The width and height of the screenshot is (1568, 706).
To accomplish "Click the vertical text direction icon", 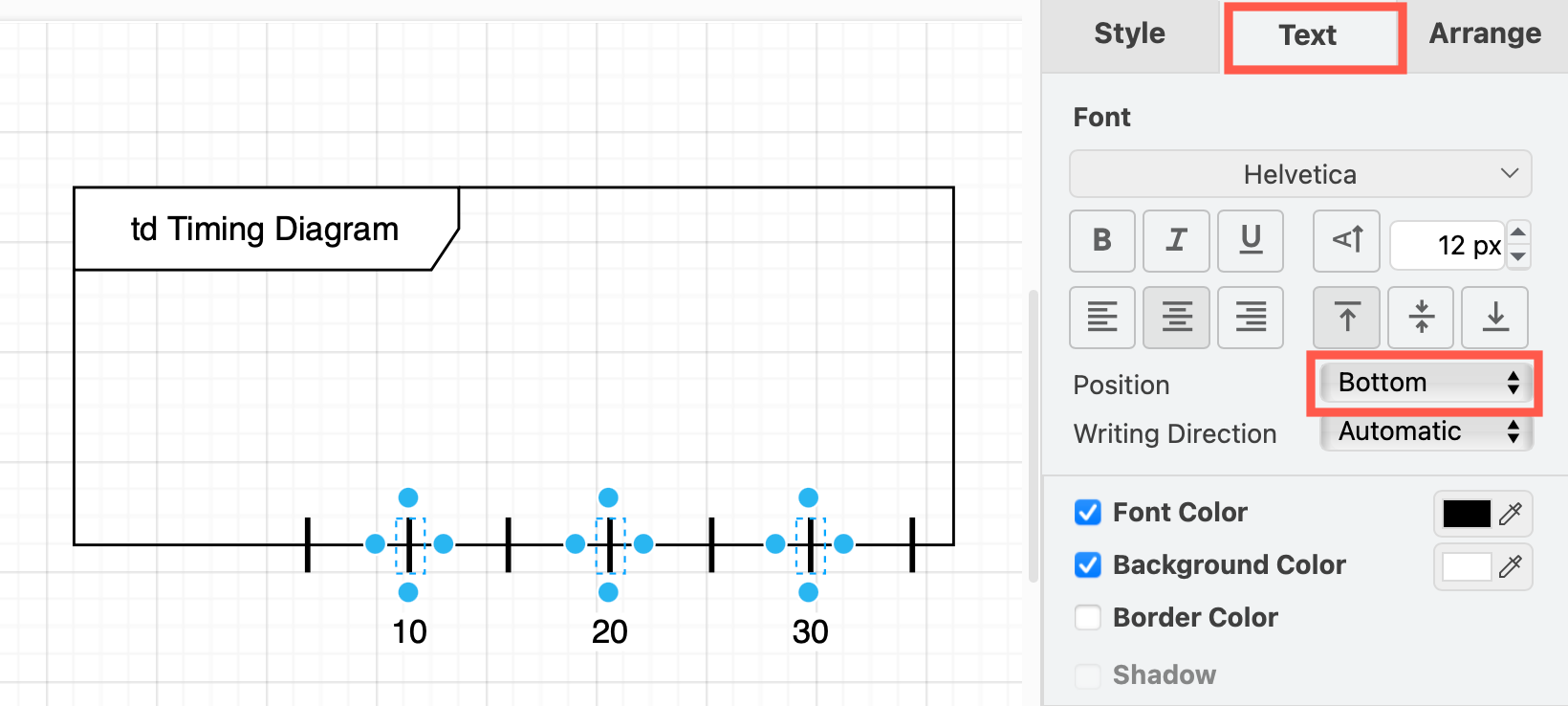I will (x=1346, y=241).
